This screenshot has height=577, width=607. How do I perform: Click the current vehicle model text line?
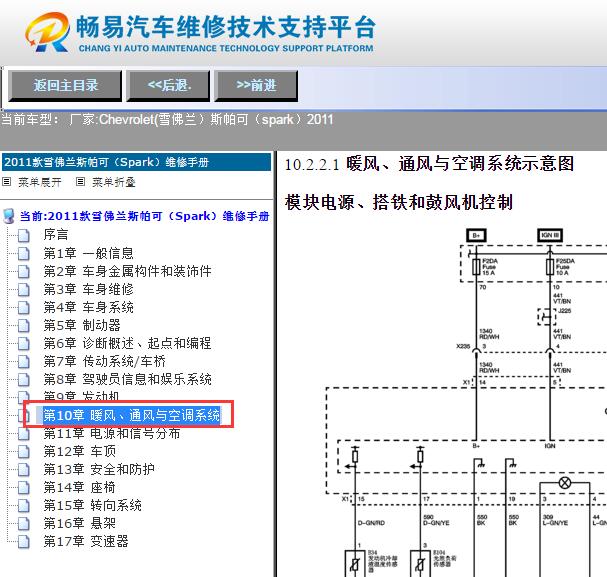pyautogui.click(x=167, y=120)
